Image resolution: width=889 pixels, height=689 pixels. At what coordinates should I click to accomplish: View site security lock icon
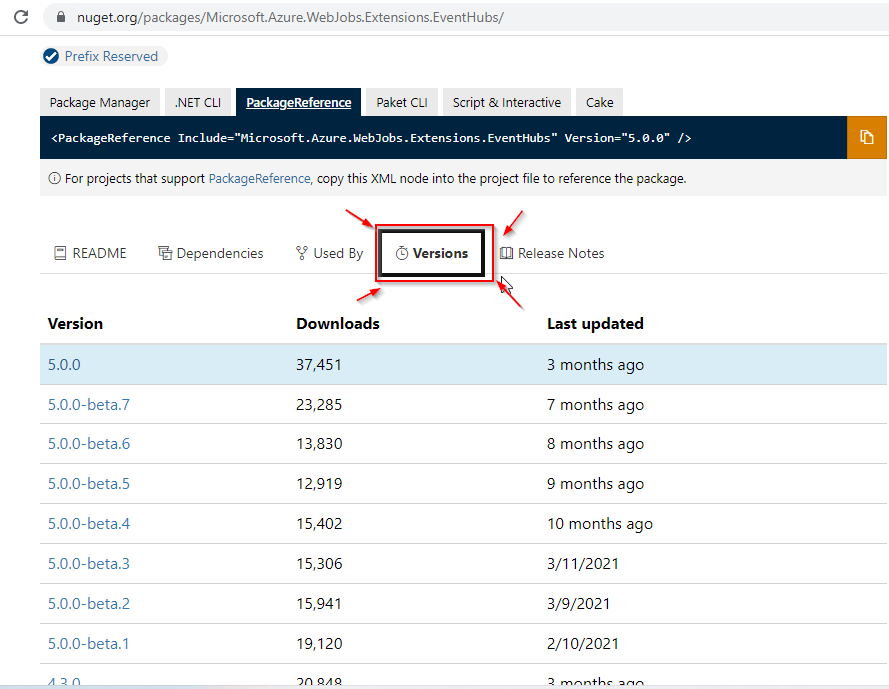click(61, 17)
